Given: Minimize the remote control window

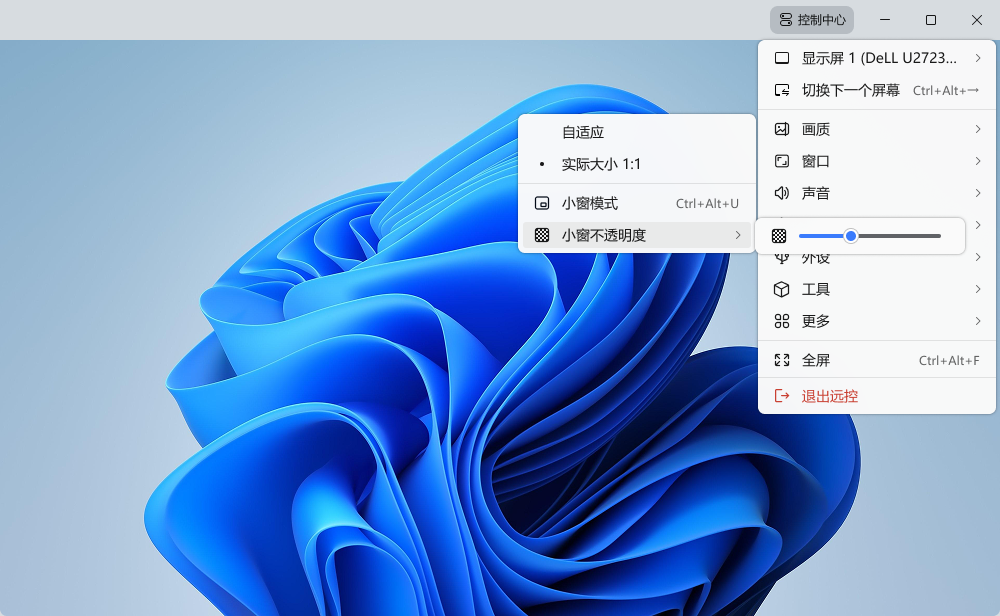Looking at the screenshot, I should pos(885,20).
